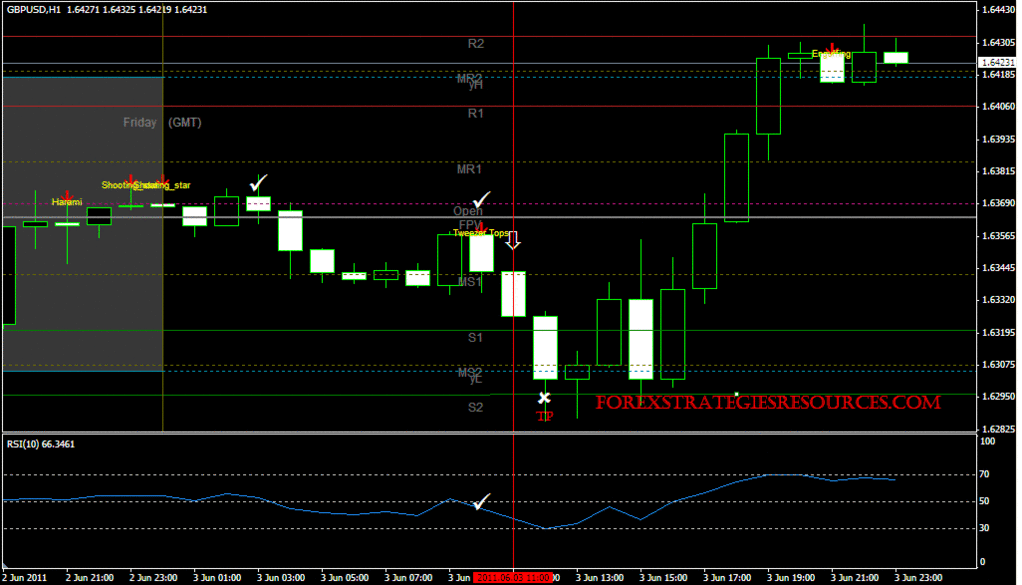Click the check mark near the 3 Jun 01:00 candles

(259, 182)
